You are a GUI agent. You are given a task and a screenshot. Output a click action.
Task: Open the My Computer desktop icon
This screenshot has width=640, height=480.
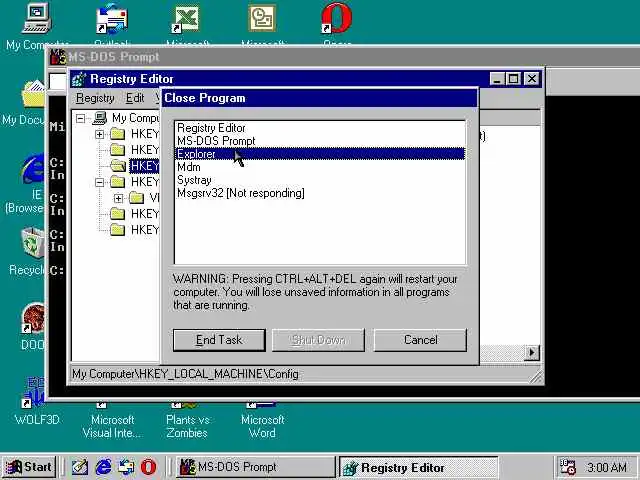click(x=36, y=18)
